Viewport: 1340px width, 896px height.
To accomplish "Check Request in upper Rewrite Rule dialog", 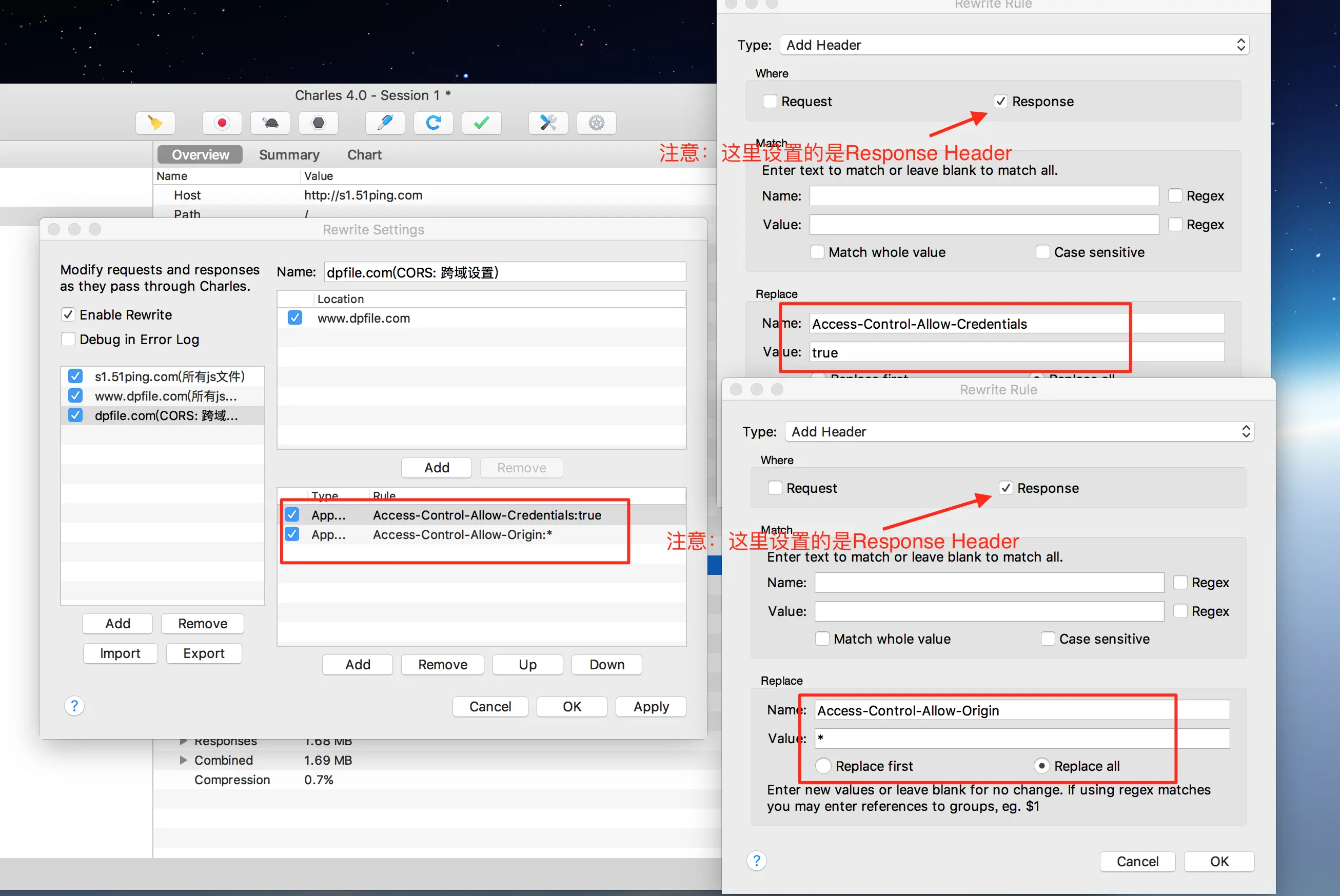I will coord(770,101).
